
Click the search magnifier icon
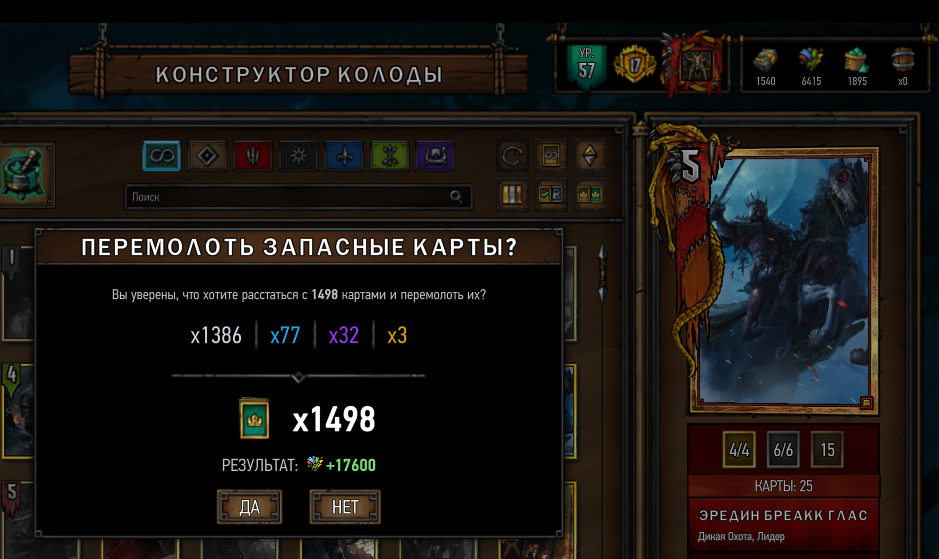(x=456, y=197)
